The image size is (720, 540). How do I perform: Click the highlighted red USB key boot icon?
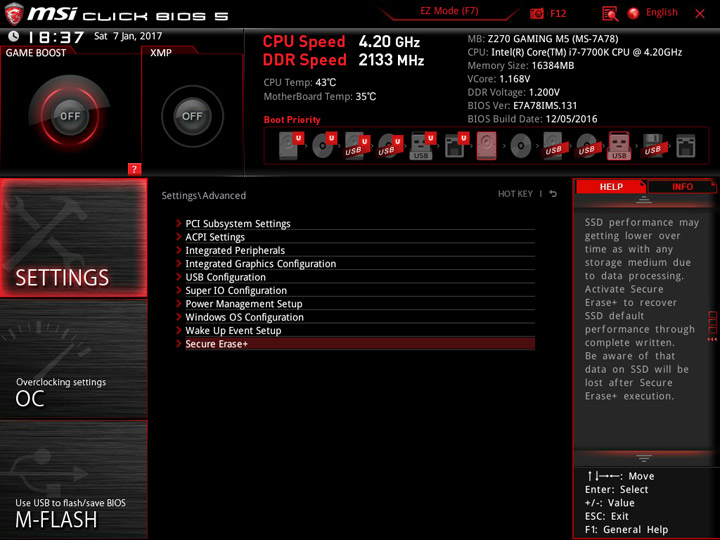pyautogui.click(x=619, y=146)
